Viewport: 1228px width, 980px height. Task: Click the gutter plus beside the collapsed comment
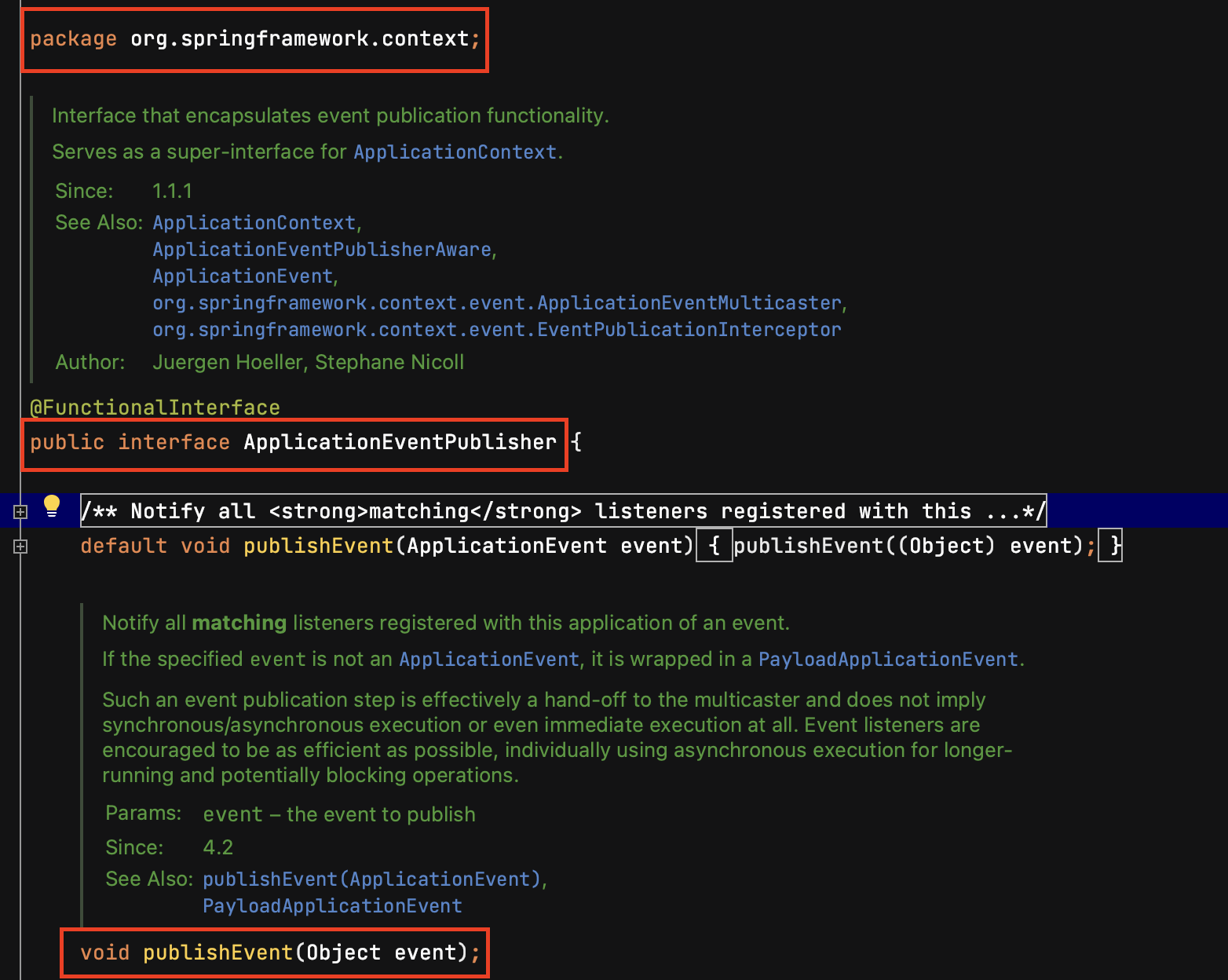19,510
